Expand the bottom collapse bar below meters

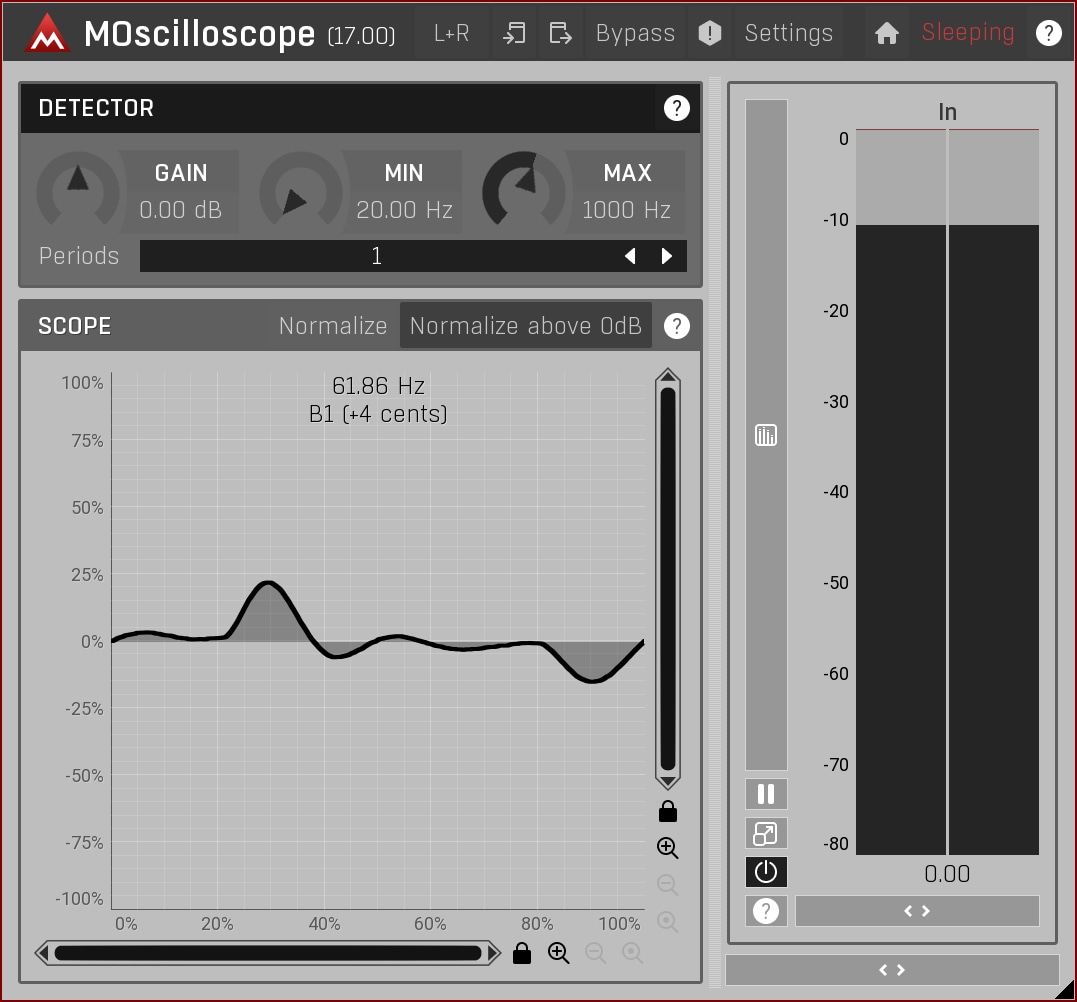click(891, 970)
